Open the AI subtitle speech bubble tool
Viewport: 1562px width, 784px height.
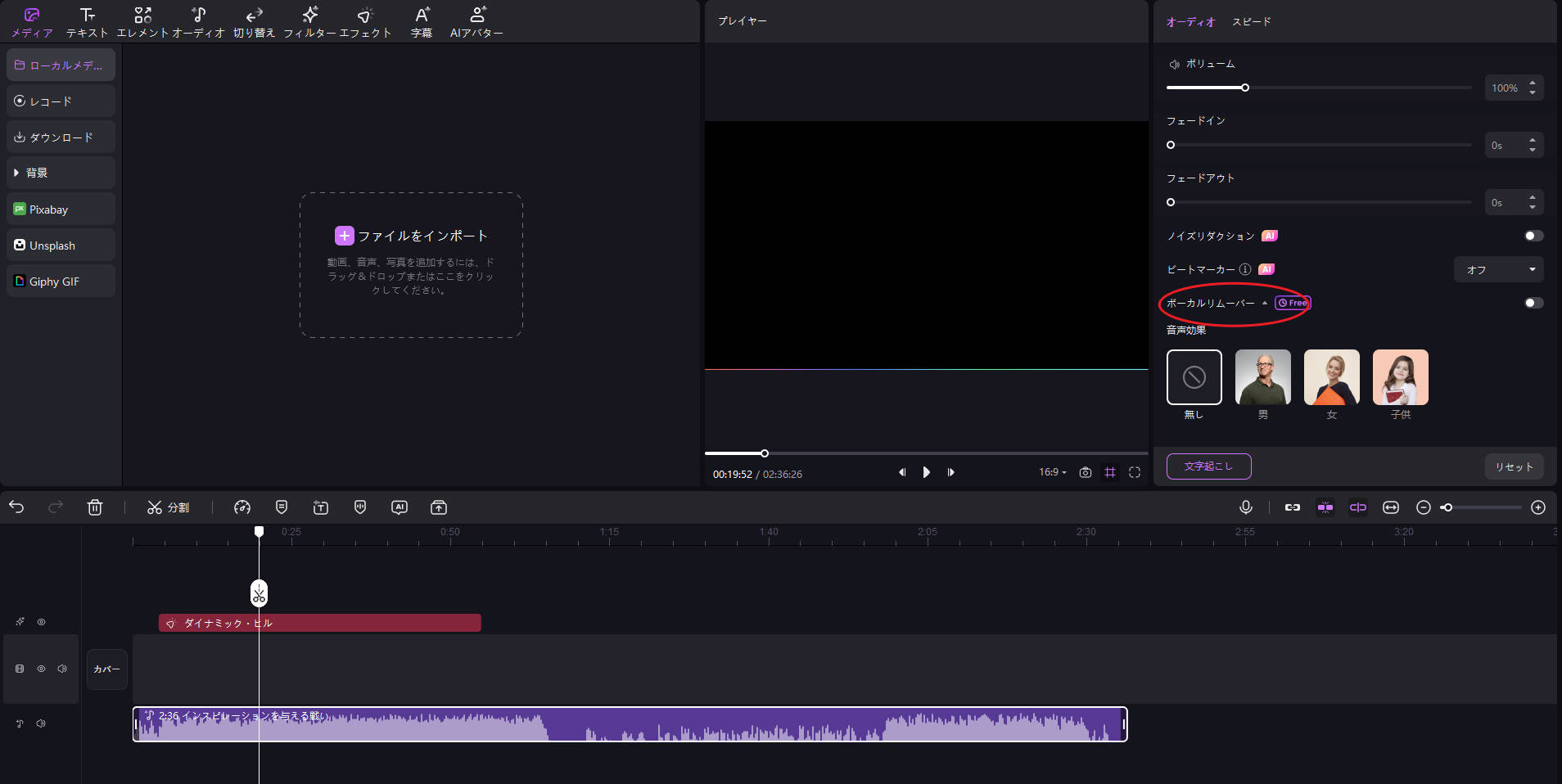[x=400, y=507]
